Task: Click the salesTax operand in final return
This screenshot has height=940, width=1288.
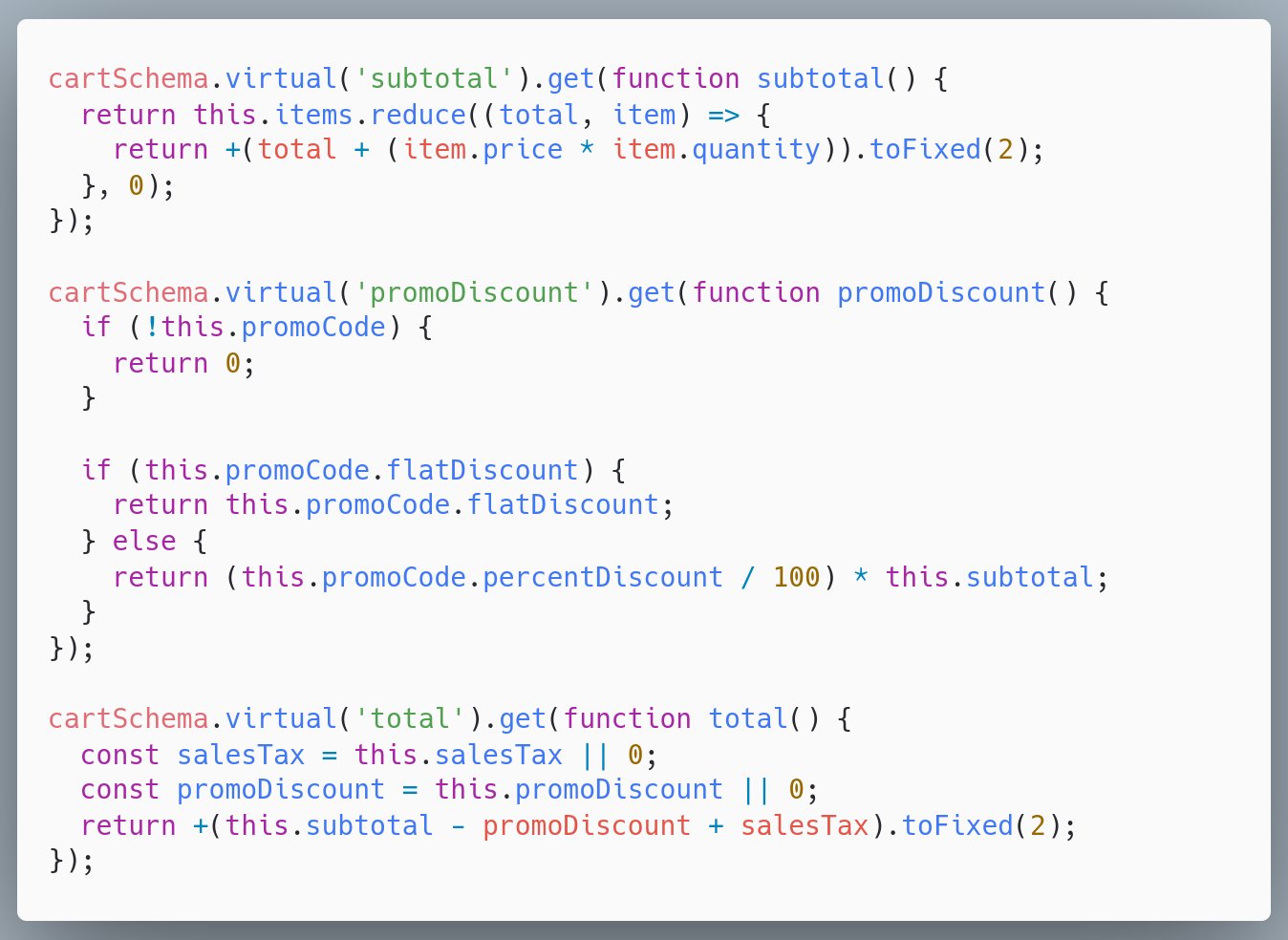Action: 805,826
